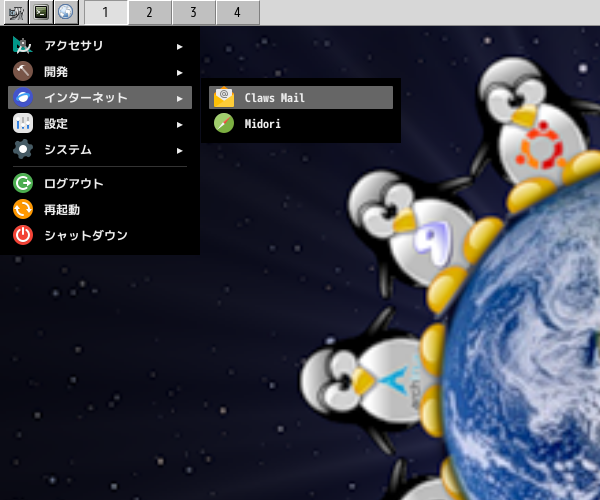Image resolution: width=600 pixels, height=500 pixels.
Task: Click the green ログアウト icon
Action: tap(23, 183)
